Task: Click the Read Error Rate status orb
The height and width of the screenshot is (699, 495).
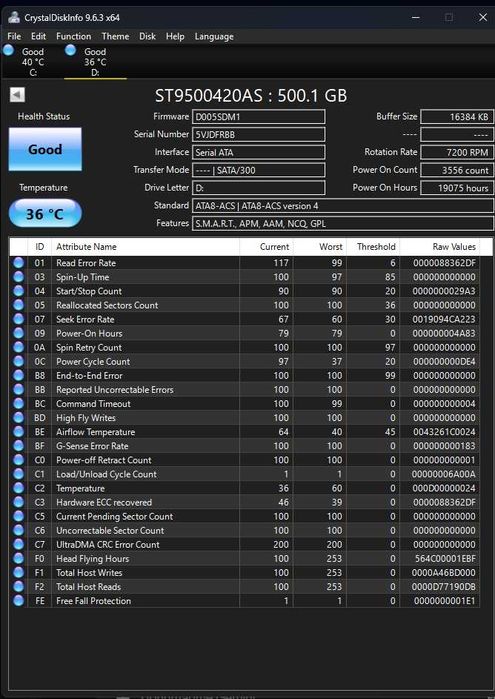Action: (18, 263)
